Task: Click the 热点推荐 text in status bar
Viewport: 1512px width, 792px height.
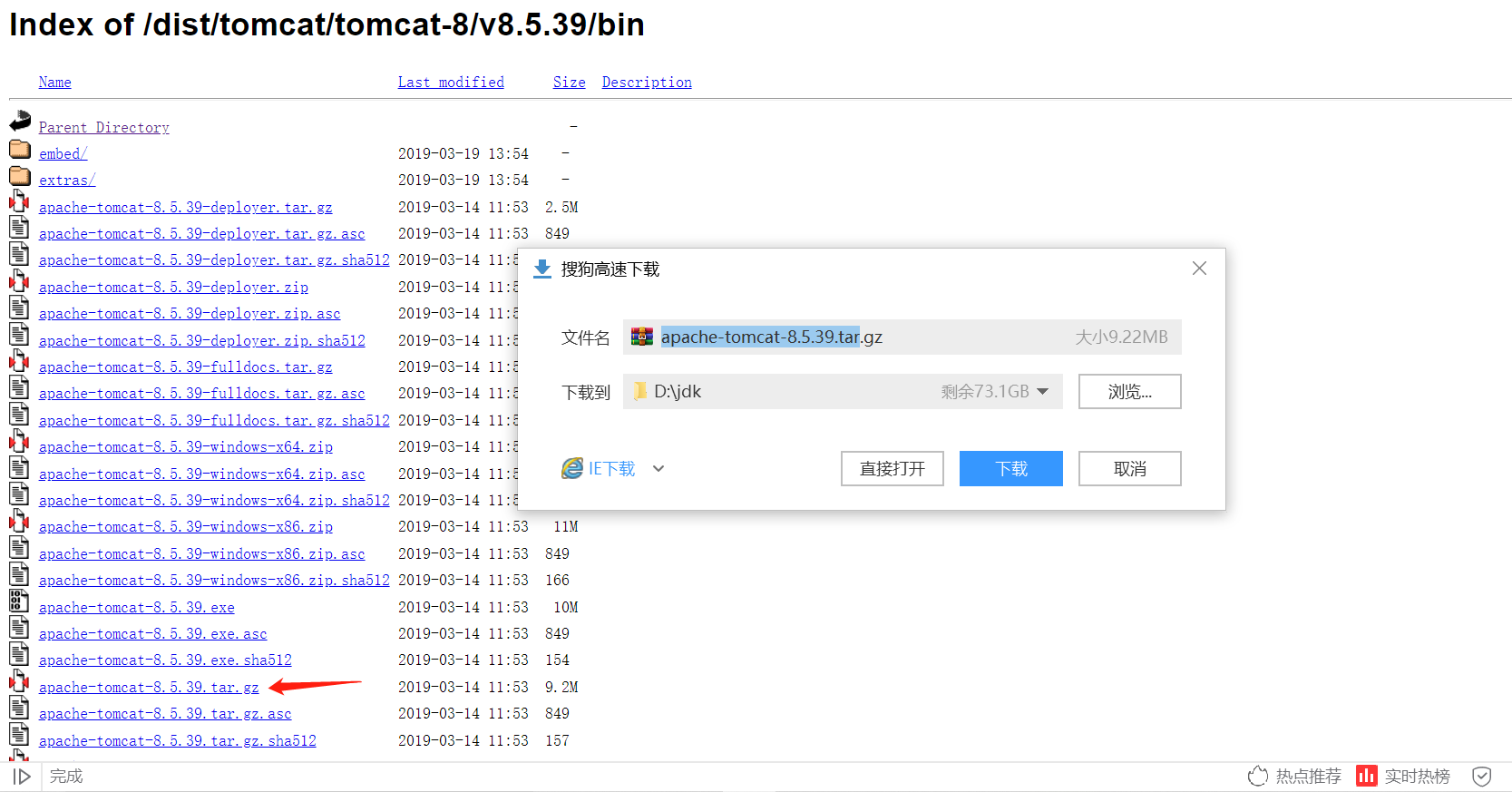Action: click(x=1309, y=776)
